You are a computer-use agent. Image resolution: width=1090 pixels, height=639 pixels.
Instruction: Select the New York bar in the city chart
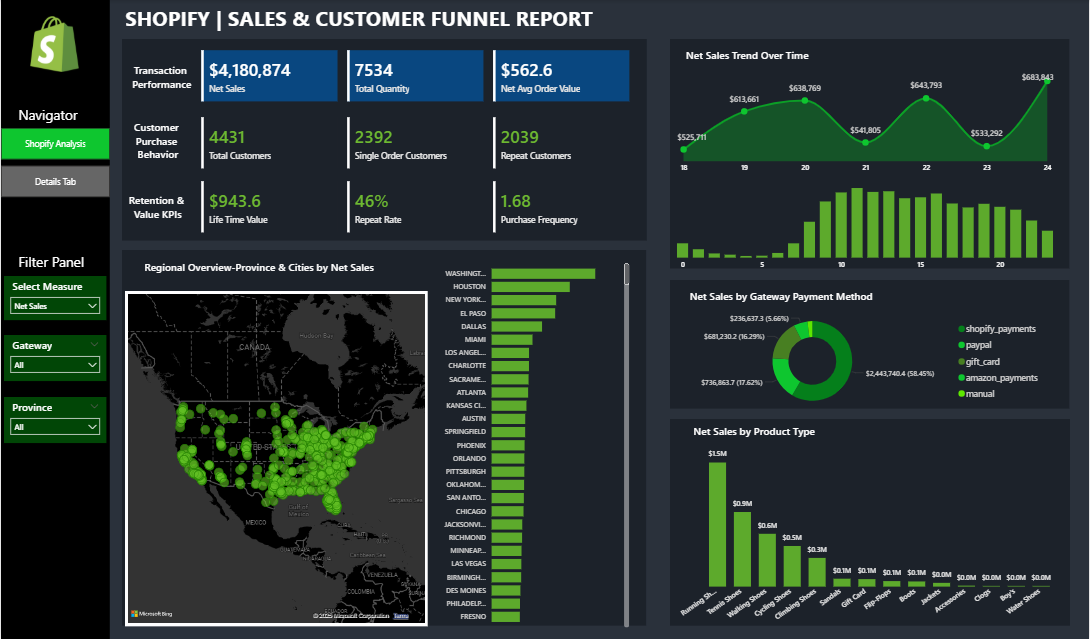pyautogui.click(x=523, y=300)
